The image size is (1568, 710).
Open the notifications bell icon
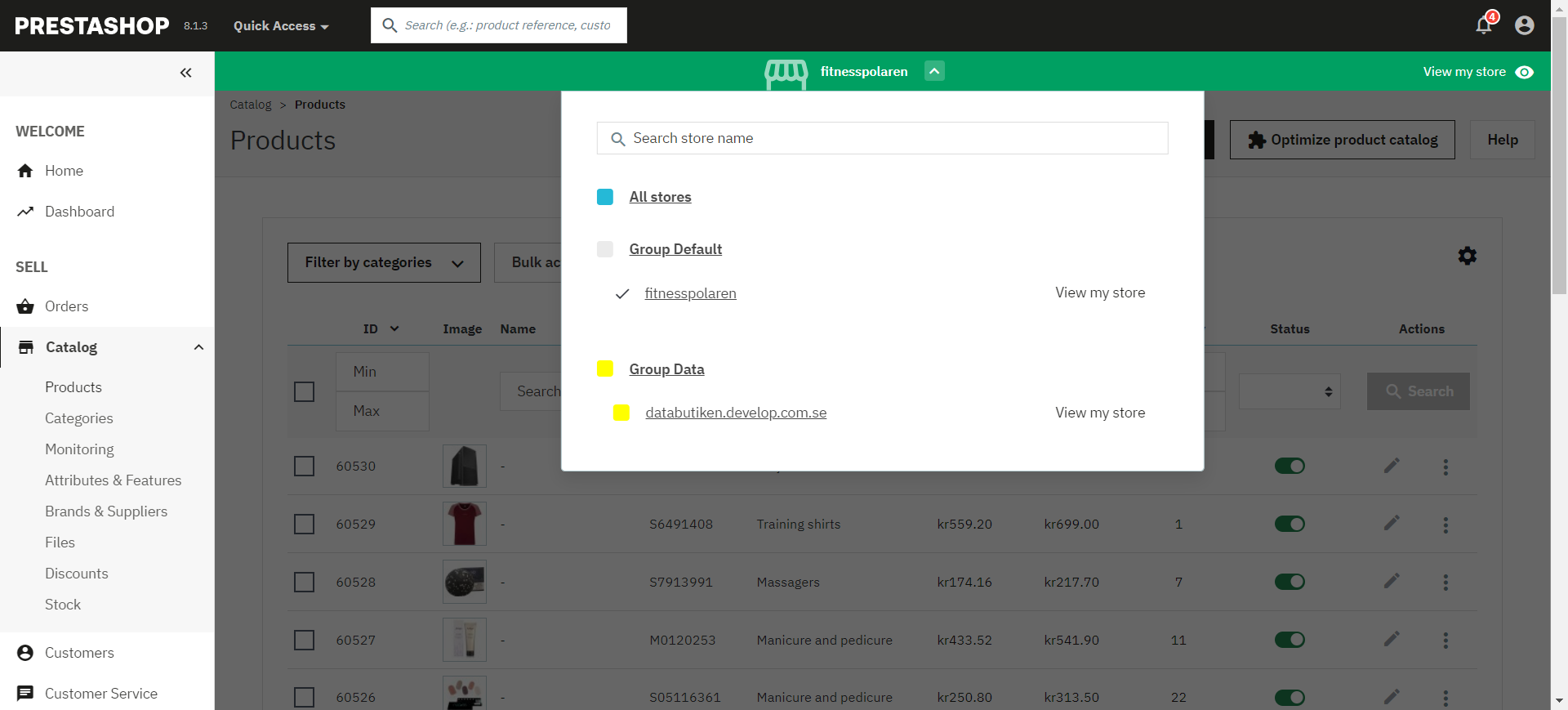coord(1484,25)
